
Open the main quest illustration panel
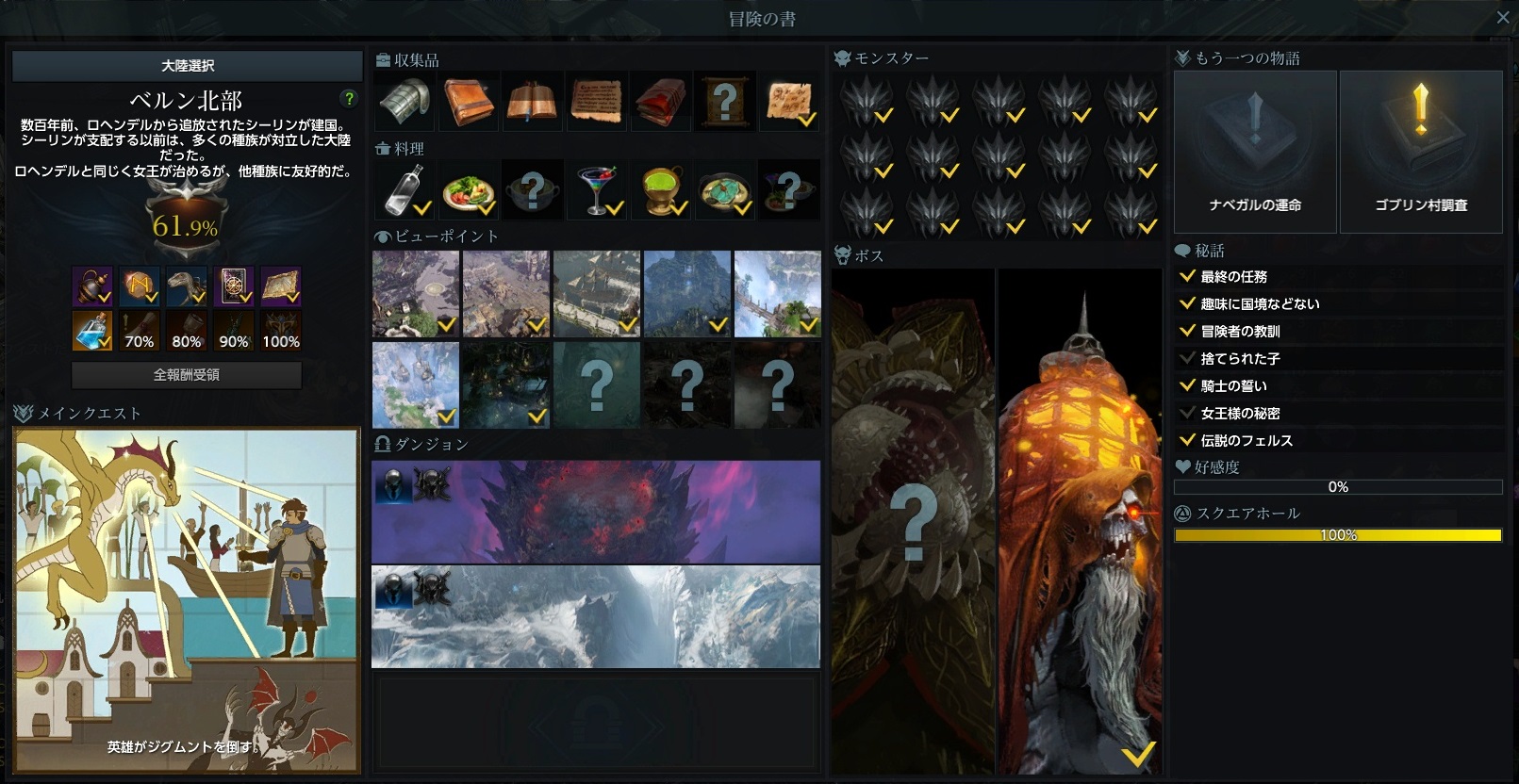(187, 600)
